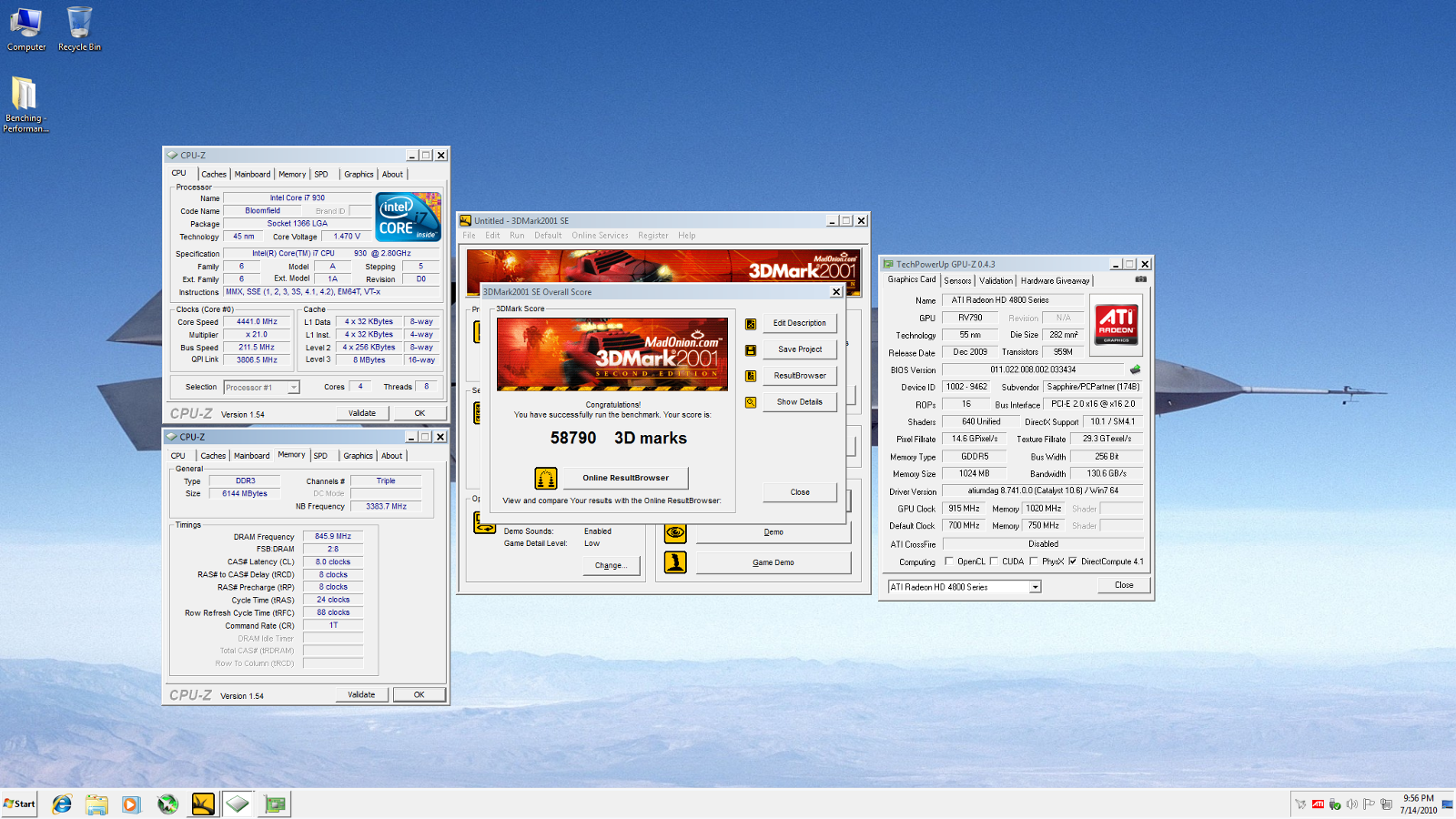Click the GPU Clock 915 MHz field
The height and width of the screenshot is (819, 1456).
(964, 509)
